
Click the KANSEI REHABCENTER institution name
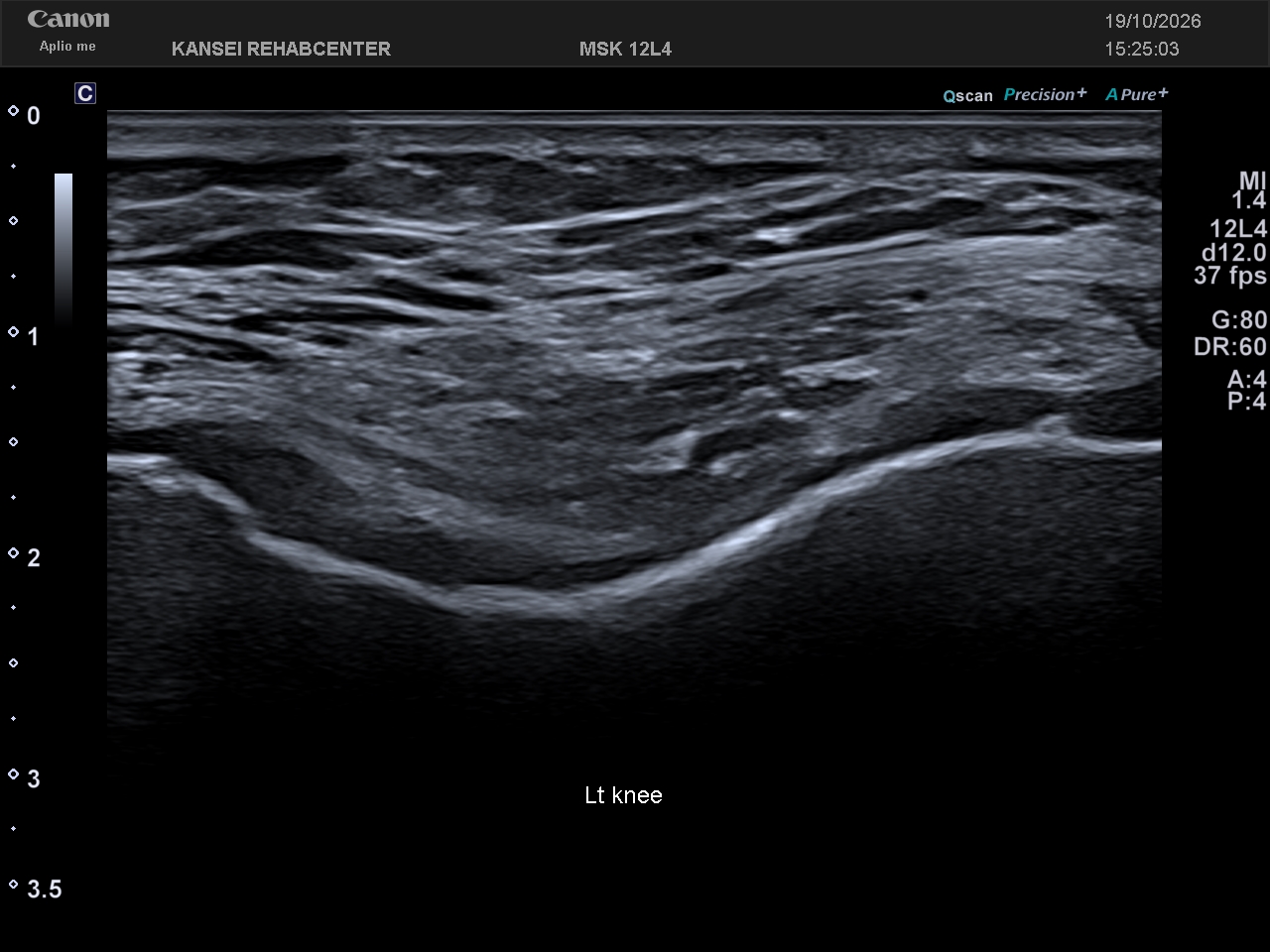[x=281, y=49]
